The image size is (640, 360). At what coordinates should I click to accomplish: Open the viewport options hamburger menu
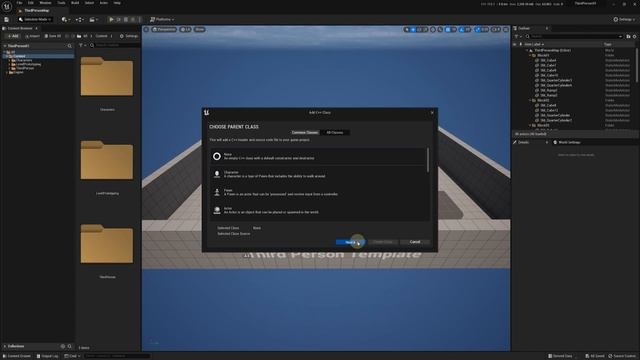click(x=146, y=29)
